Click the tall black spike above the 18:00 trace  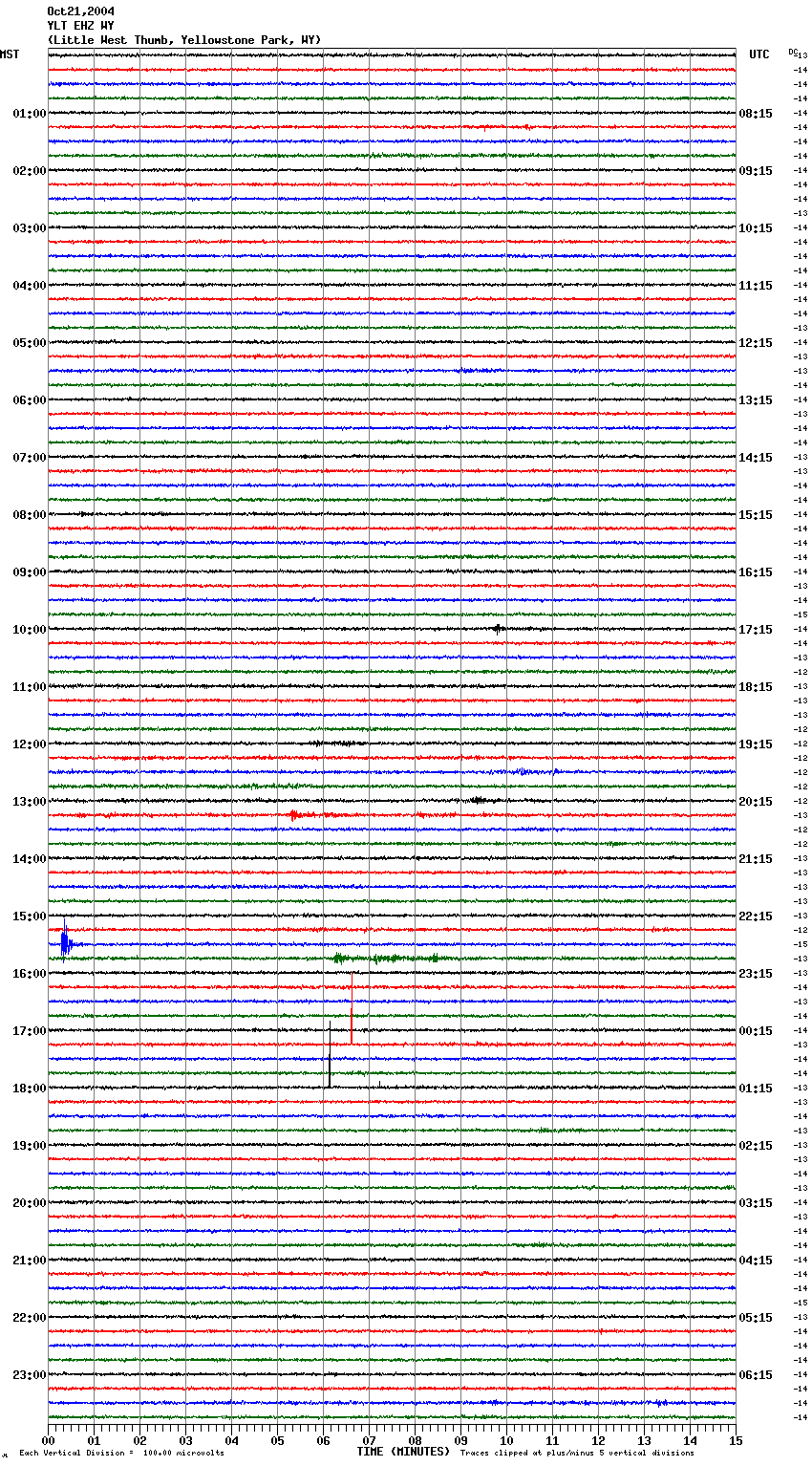[330, 1054]
